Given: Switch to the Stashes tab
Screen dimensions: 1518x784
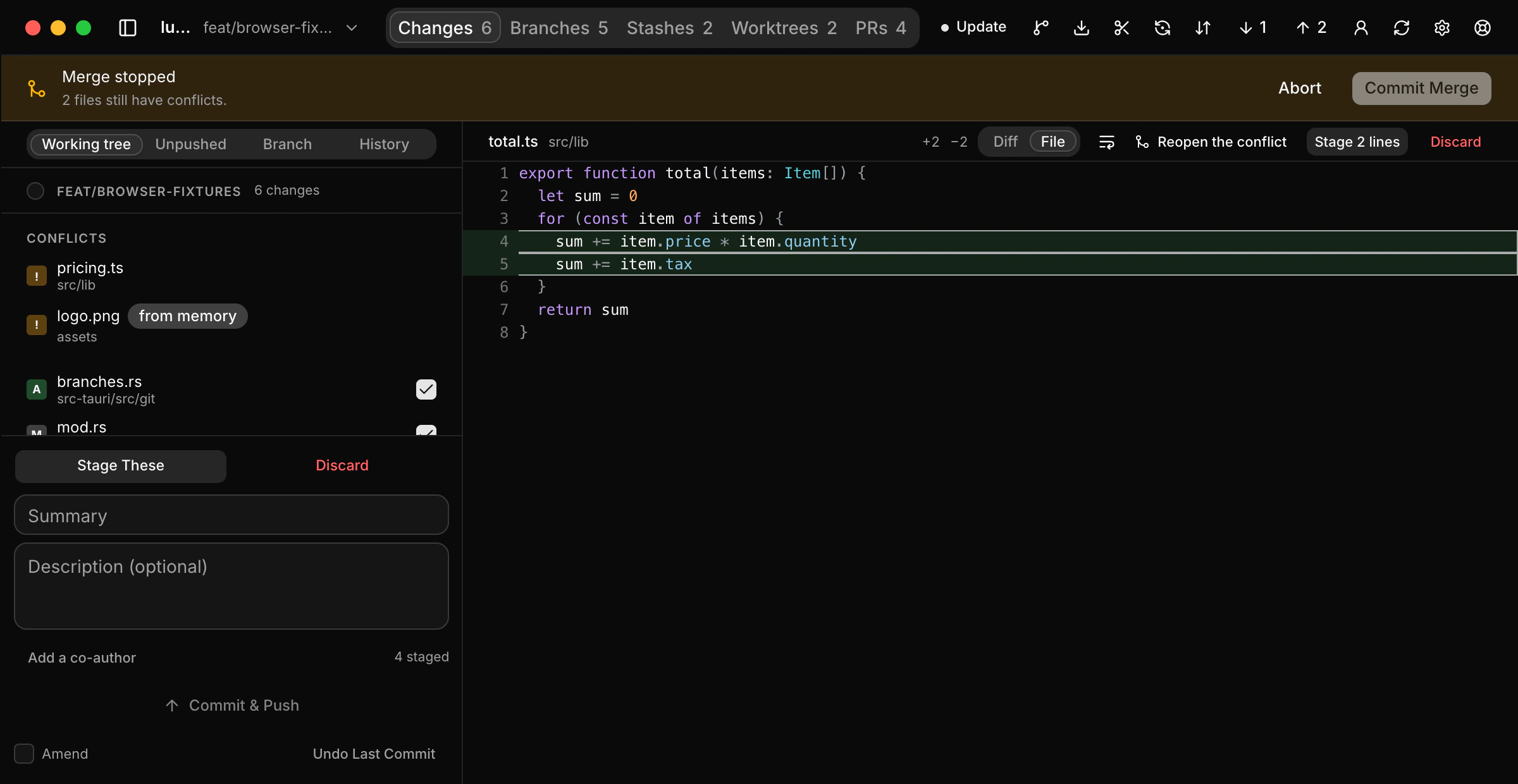Looking at the screenshot, I should 670,28.
